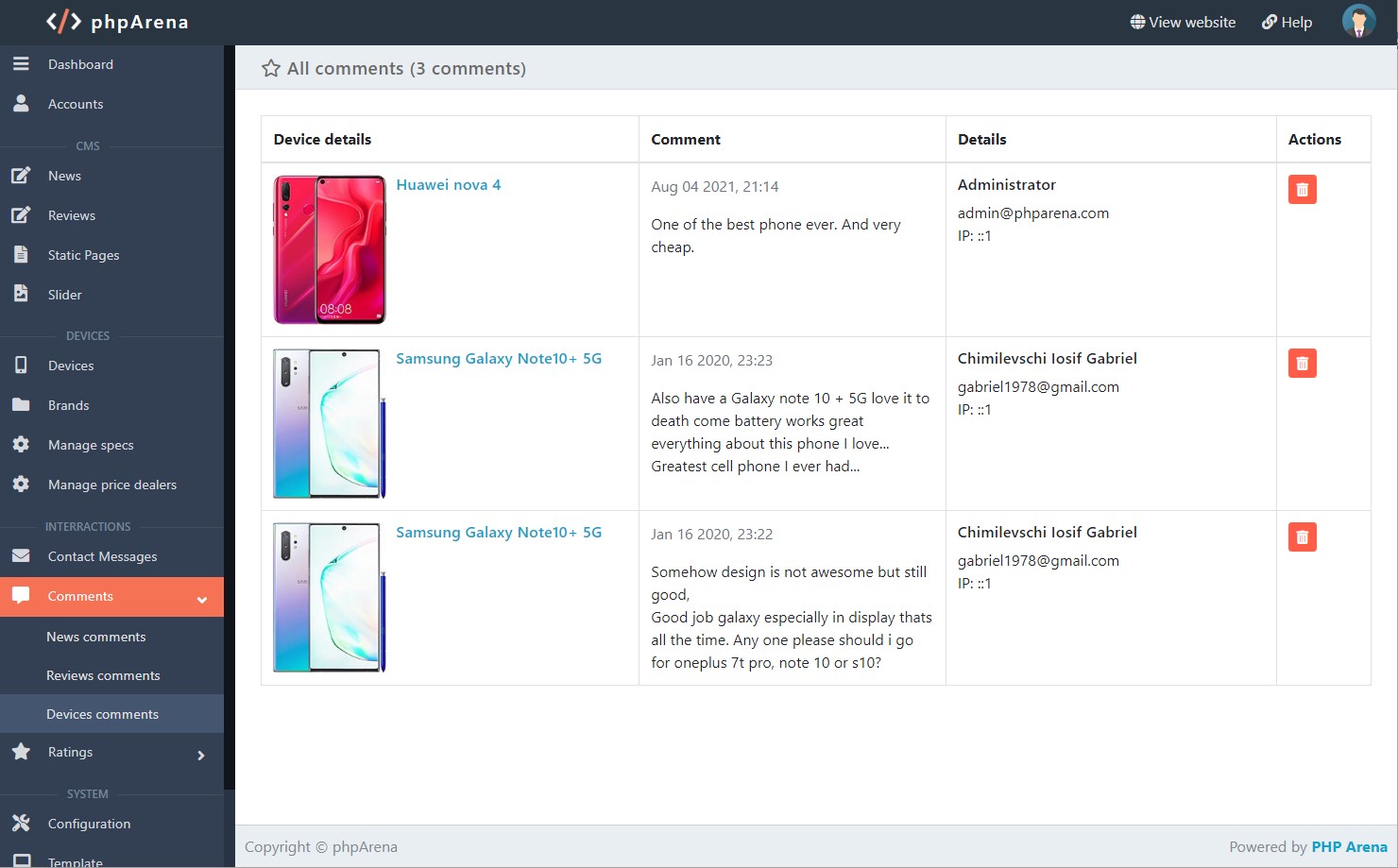Image resolution: width=1398 pixels, height=868 pixels.
Task: Click the Dashboard hamburger icon
Action: point(21,64)
